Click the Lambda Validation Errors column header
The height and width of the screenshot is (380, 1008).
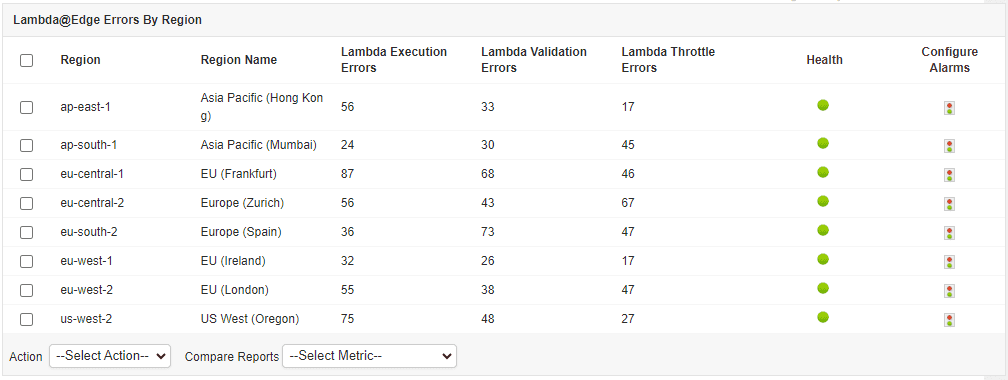pos(534,60)
